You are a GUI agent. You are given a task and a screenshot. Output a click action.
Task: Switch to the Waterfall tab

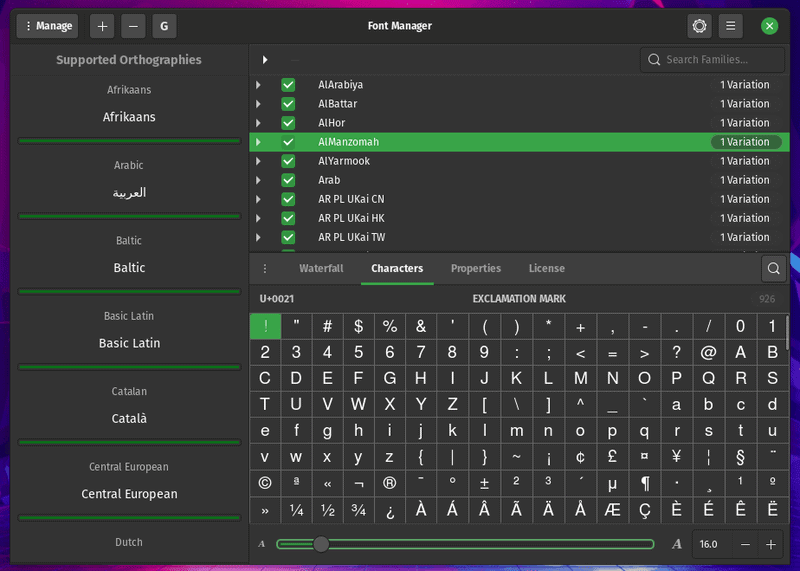point(321,268)
